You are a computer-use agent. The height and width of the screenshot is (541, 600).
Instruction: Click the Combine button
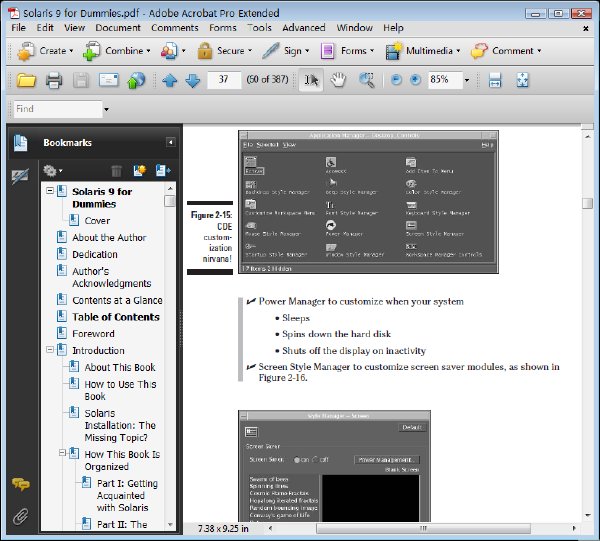[116, 51]
